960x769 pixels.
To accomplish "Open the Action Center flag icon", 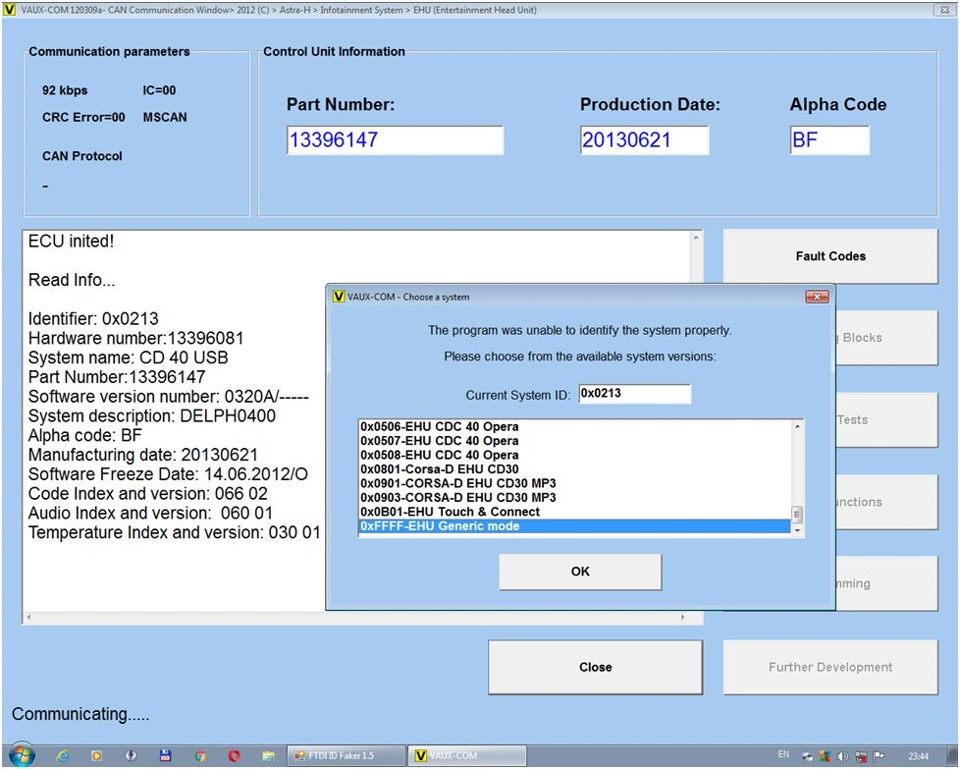I will click(879, 756).
